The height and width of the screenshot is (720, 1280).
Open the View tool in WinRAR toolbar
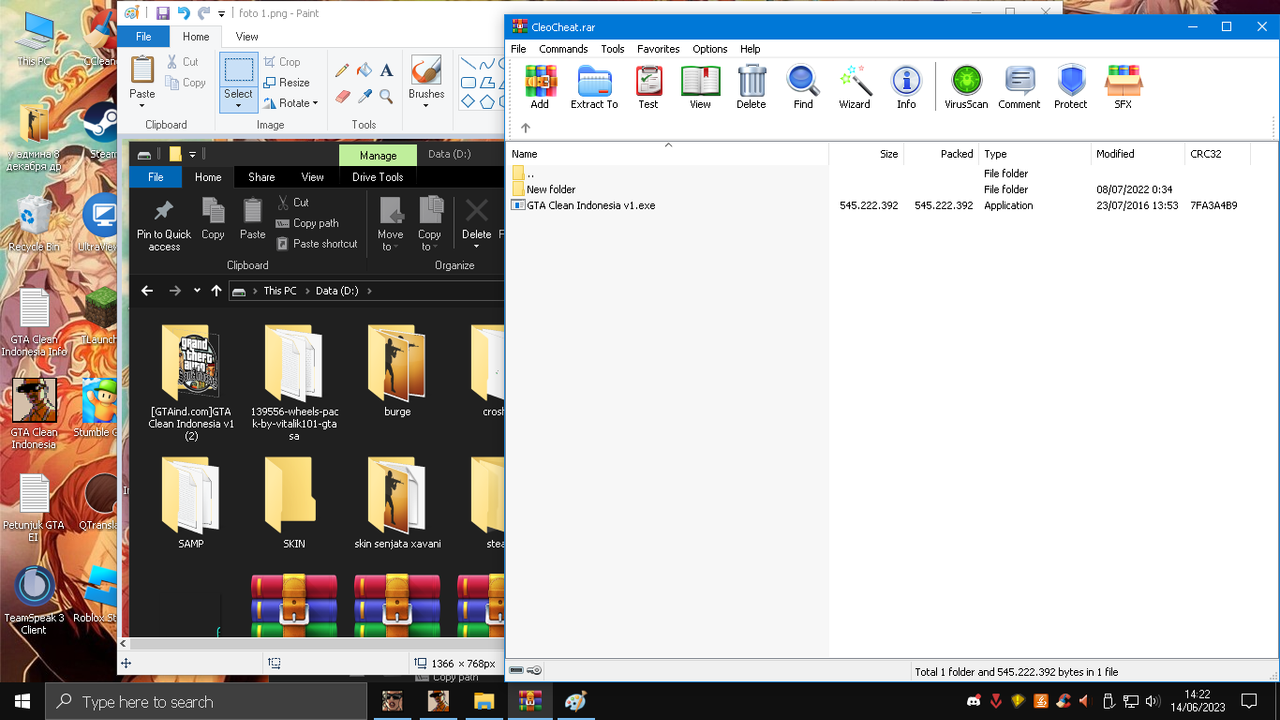(x=700, y=87)
